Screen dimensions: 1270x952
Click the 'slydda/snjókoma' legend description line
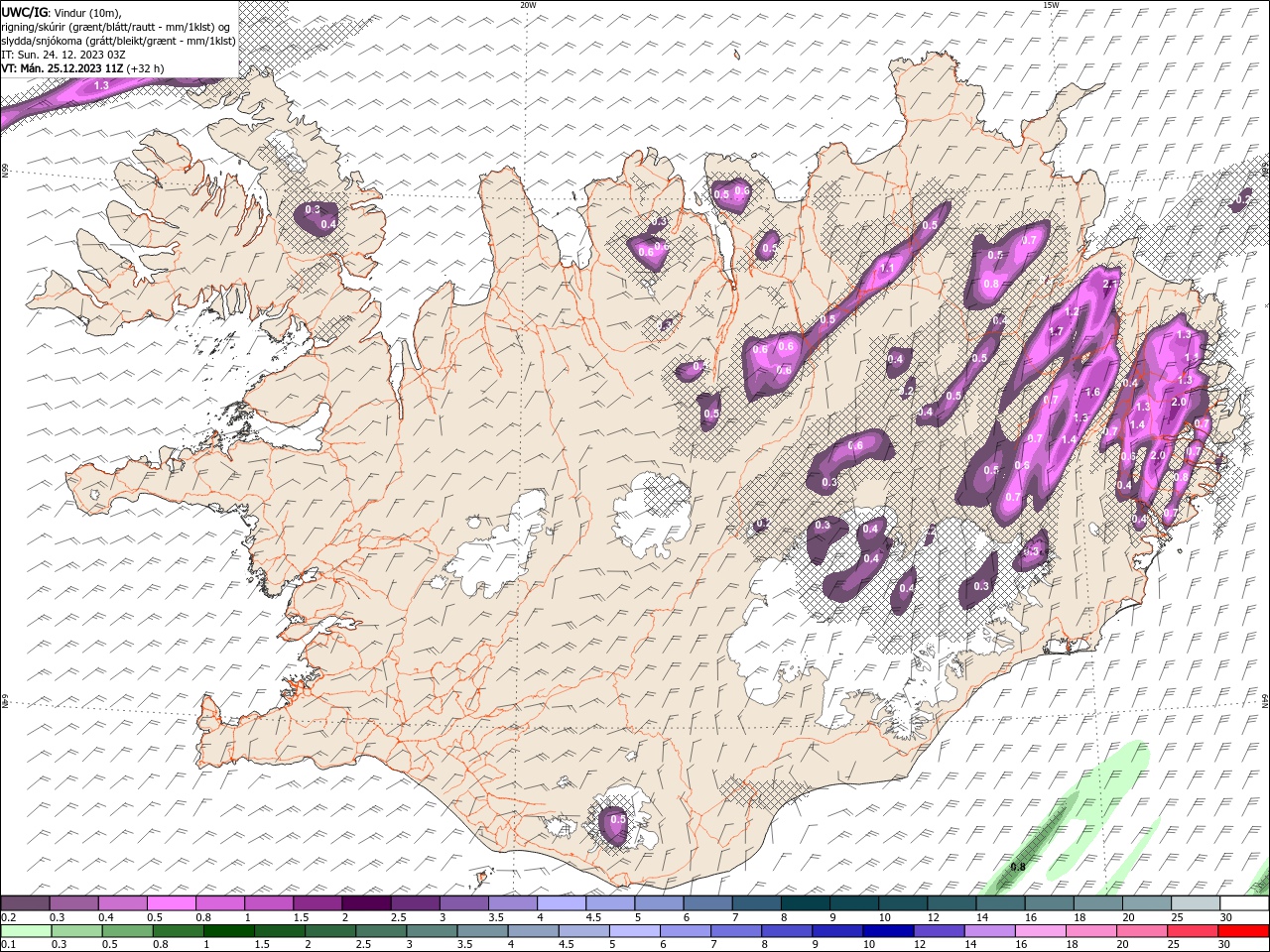(x=118, y=41)
